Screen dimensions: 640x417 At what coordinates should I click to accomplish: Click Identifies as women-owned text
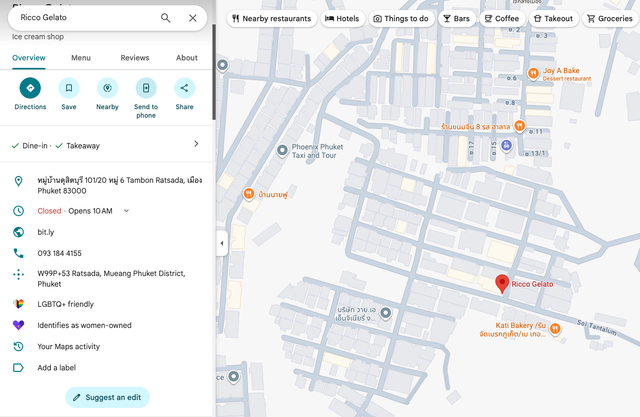point(84,325)
